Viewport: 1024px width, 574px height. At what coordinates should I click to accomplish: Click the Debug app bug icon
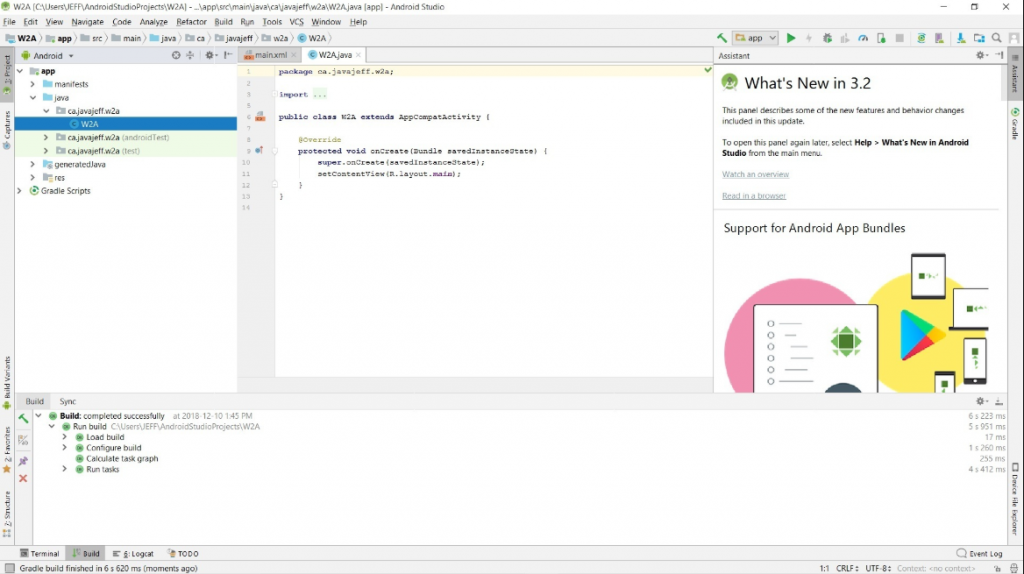coord(827,38)
